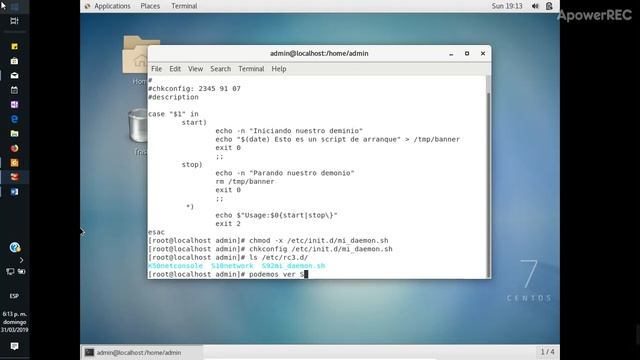Open the Places menu

tap(150, 6)
